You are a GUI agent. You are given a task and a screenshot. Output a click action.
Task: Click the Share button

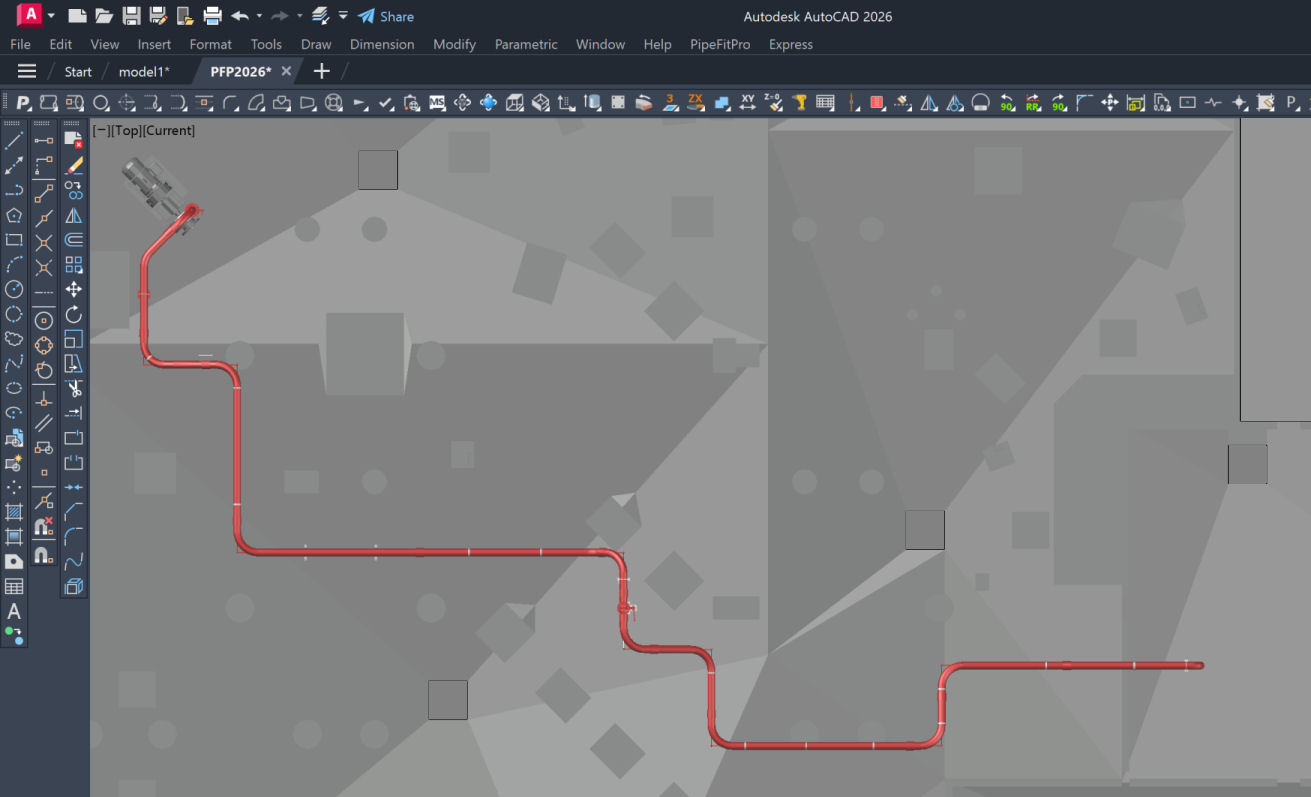coord(386,16)
